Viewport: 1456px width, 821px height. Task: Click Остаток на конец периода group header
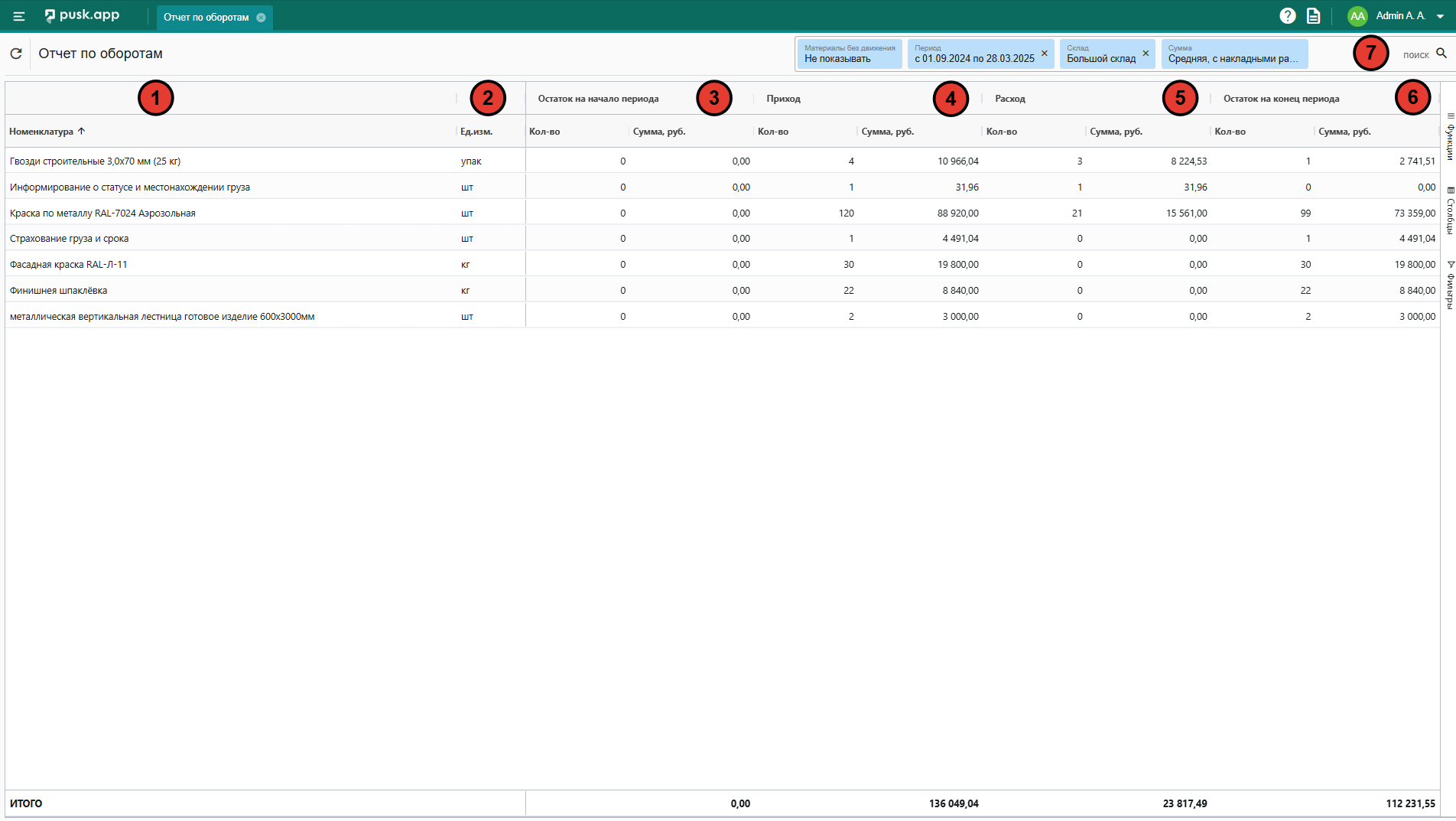[1282, 99]
